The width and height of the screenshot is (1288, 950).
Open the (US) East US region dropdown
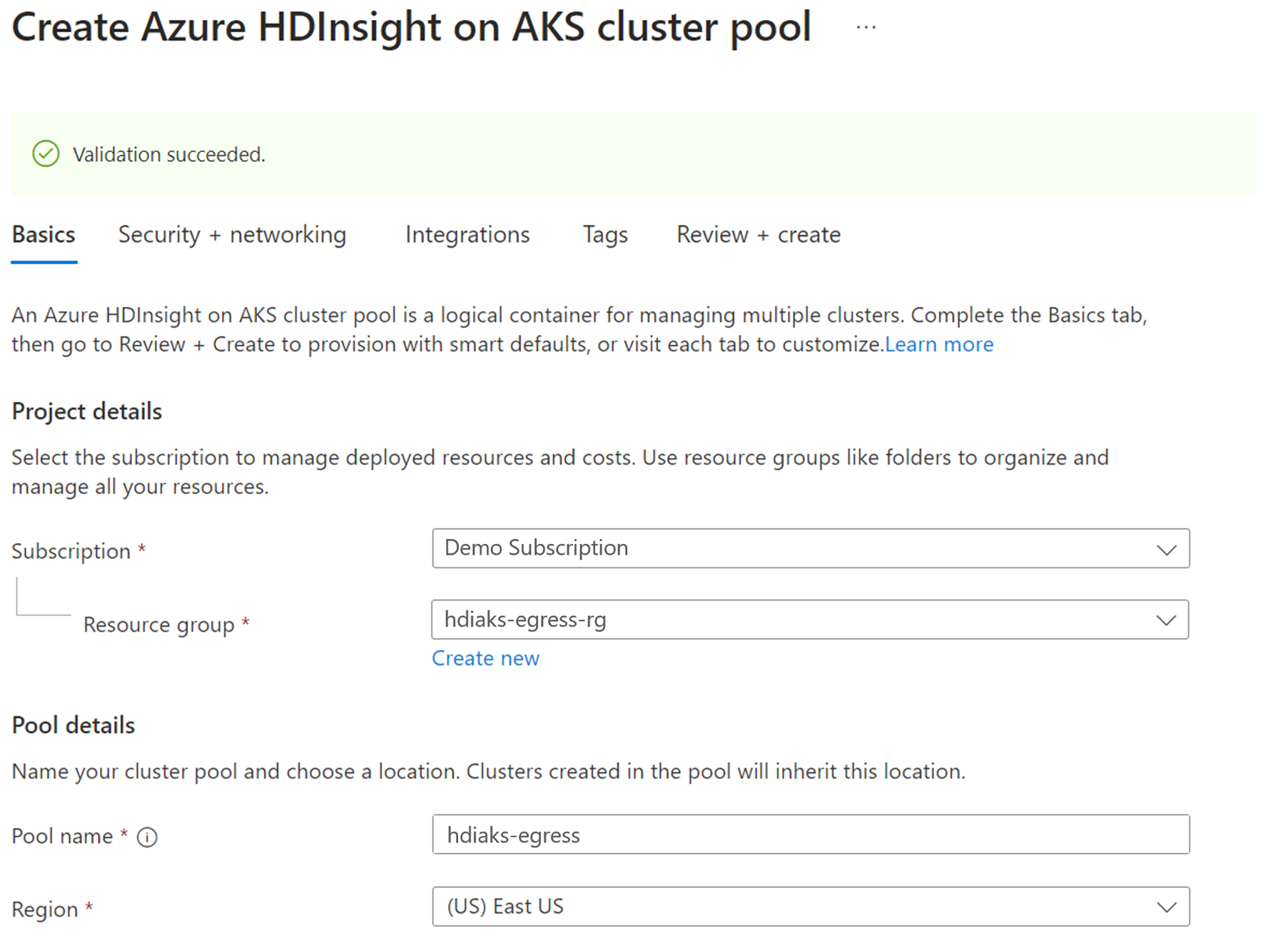pos(811,906)
